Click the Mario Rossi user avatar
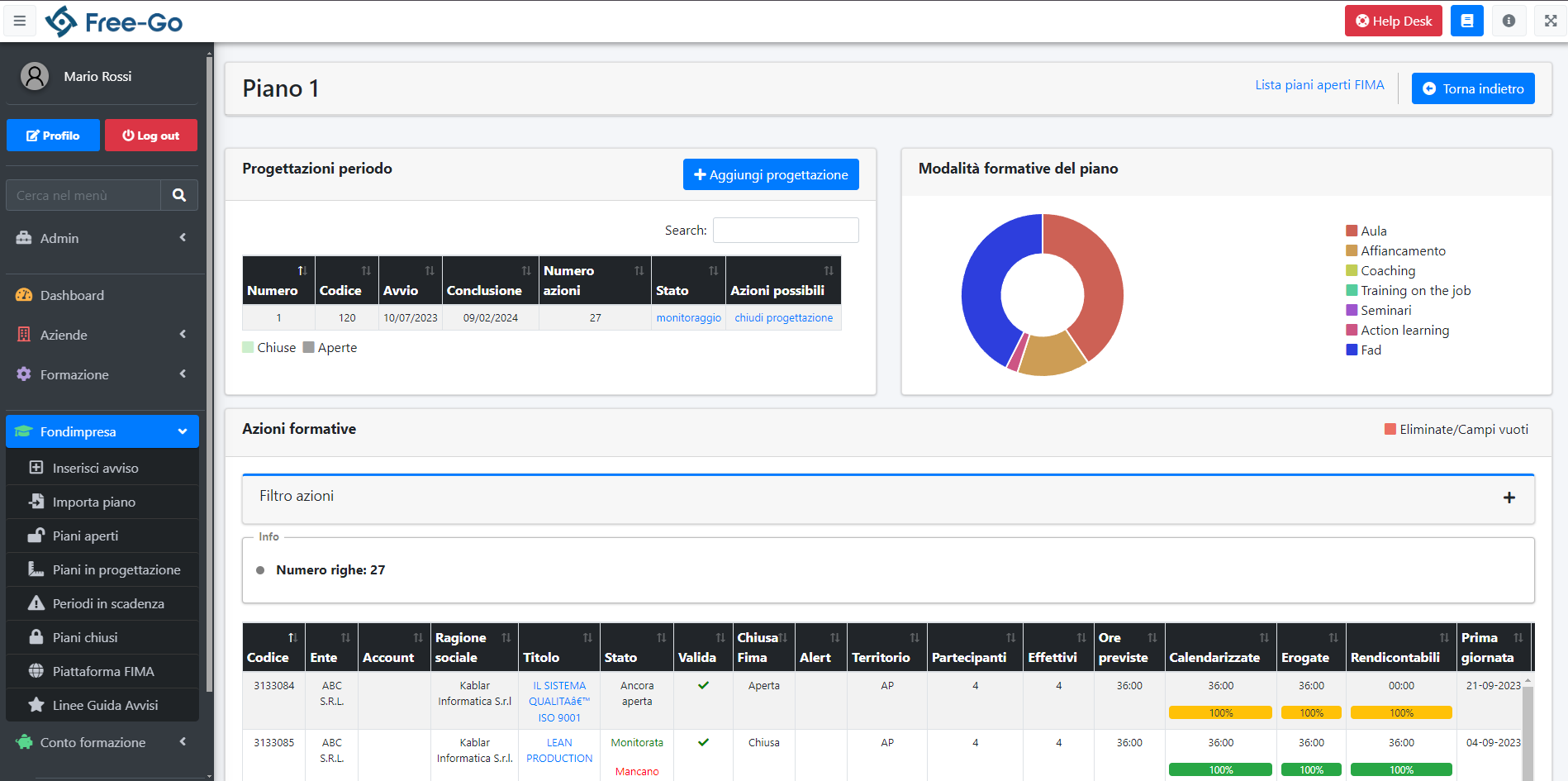 tap(35, 76)
